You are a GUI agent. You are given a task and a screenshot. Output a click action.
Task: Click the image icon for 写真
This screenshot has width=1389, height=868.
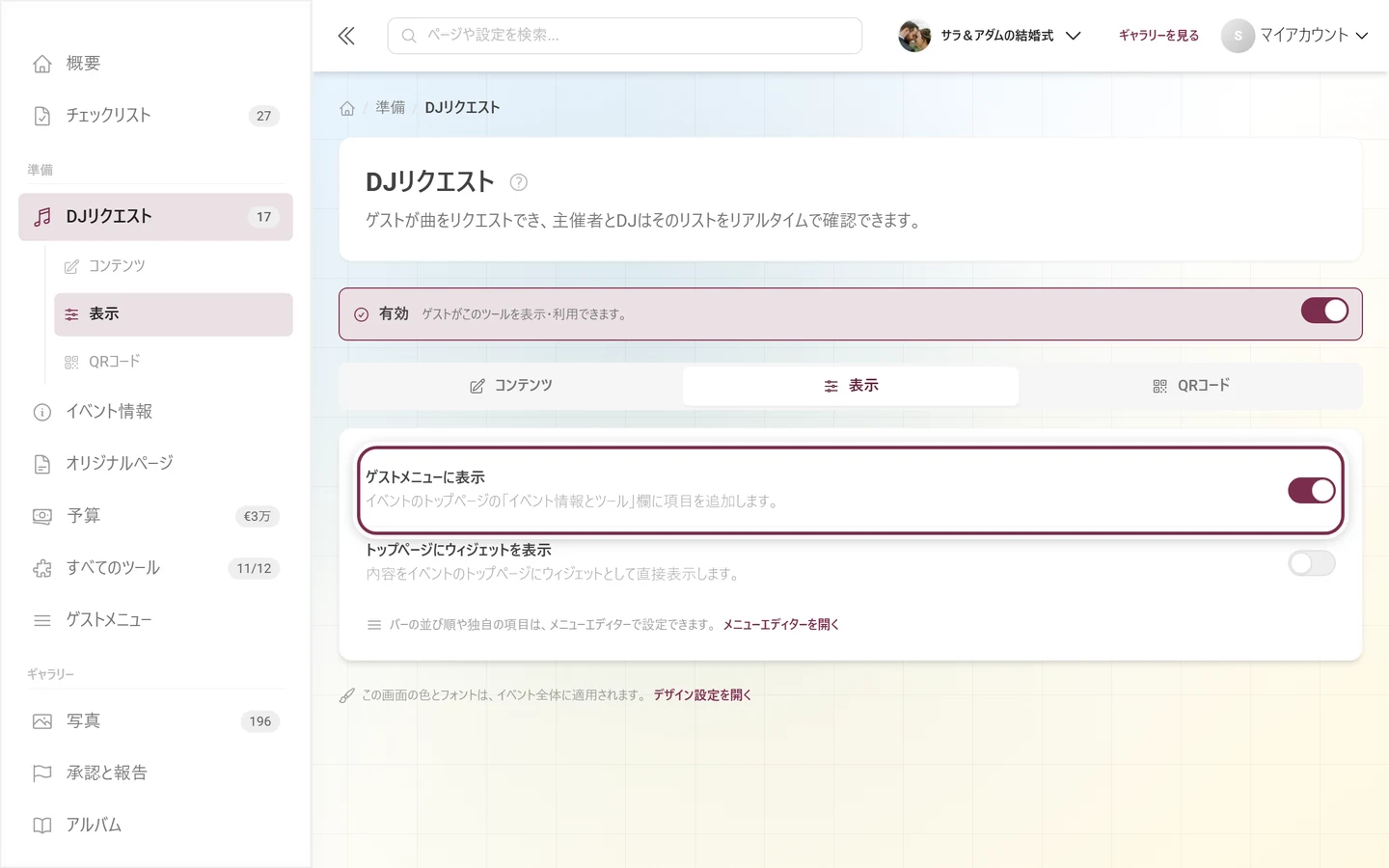[42, 721]
